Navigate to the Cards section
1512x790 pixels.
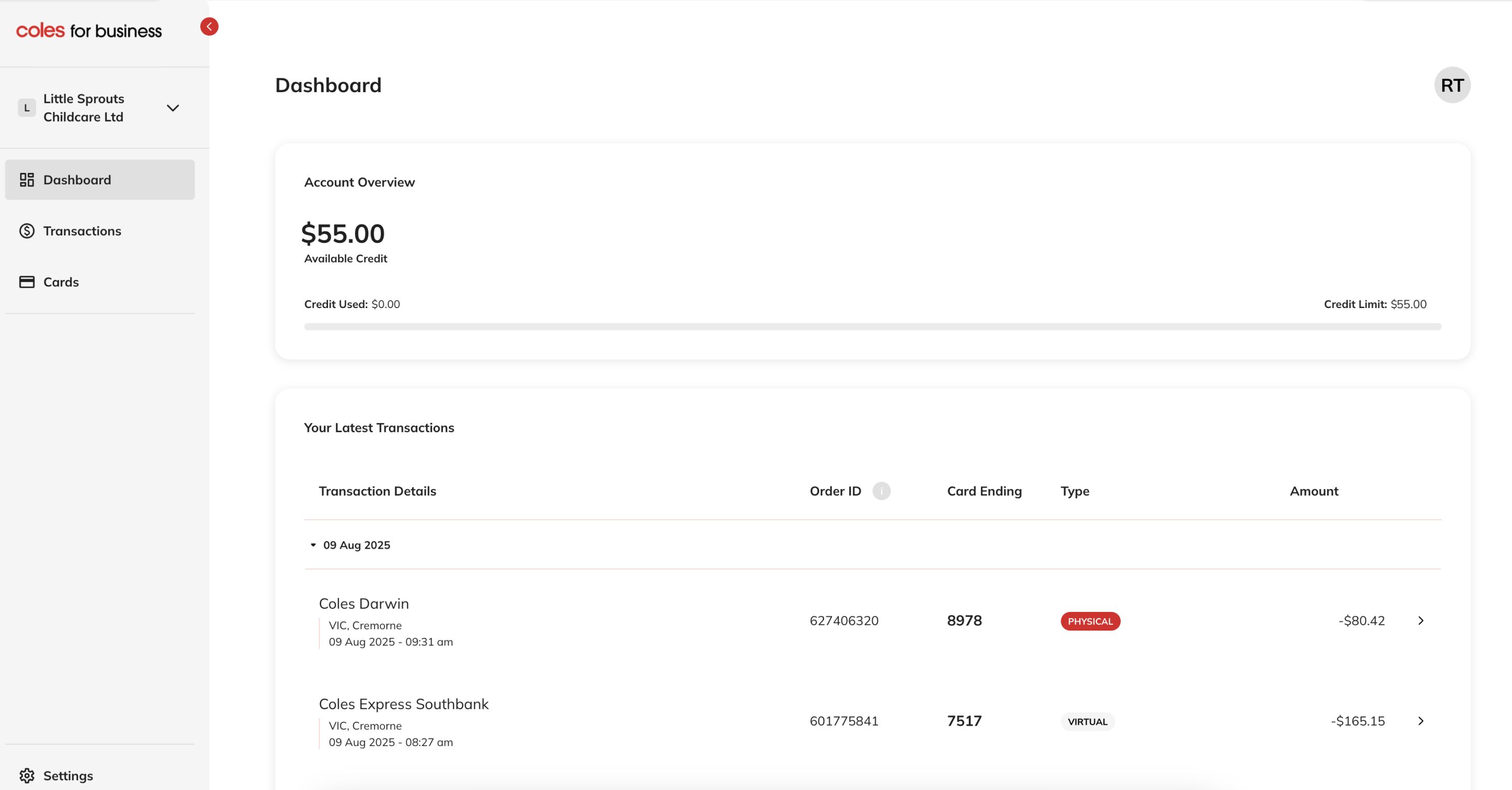(60, 282)
